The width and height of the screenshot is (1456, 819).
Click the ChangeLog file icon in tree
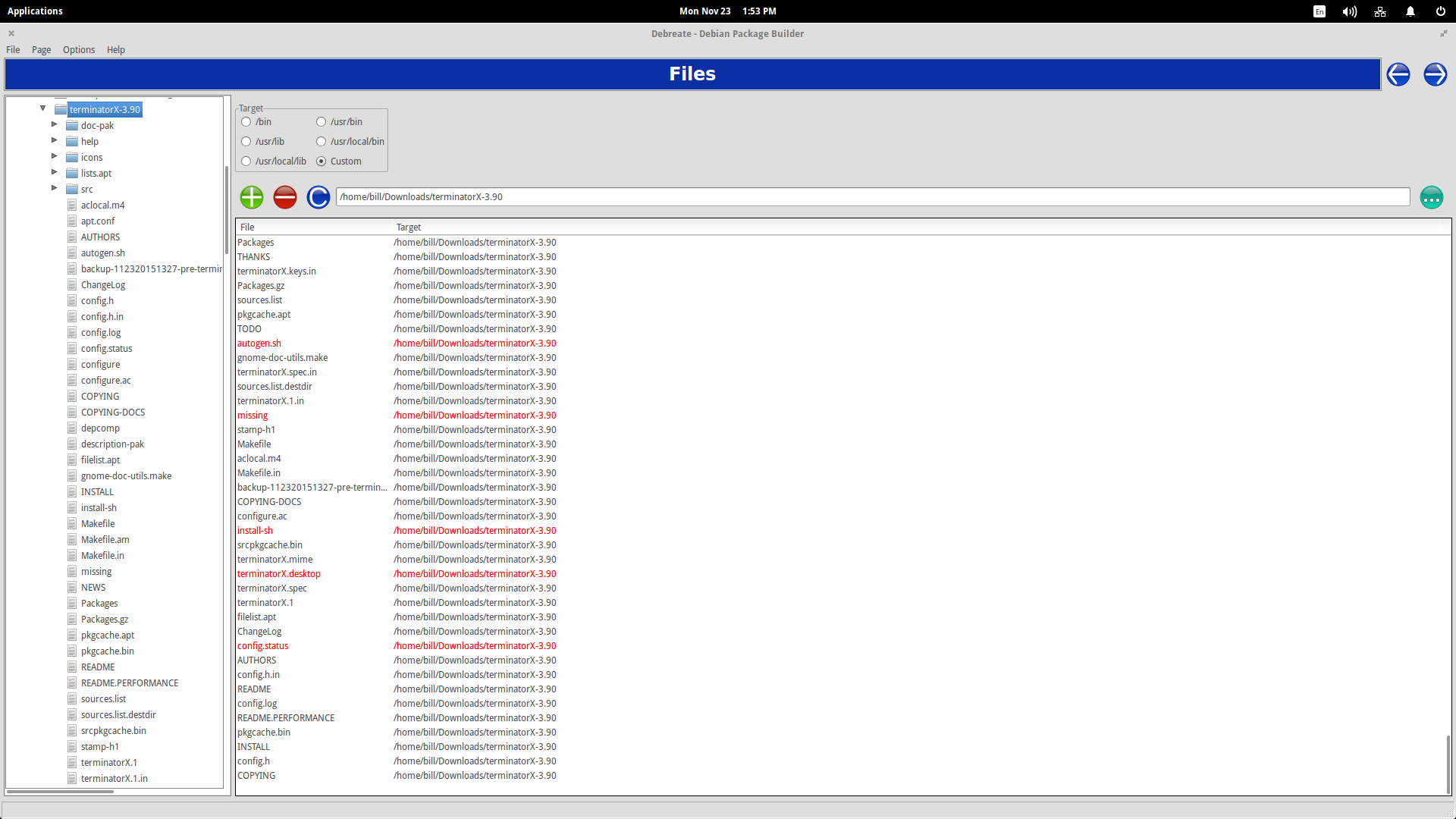[x=72, y=285]
